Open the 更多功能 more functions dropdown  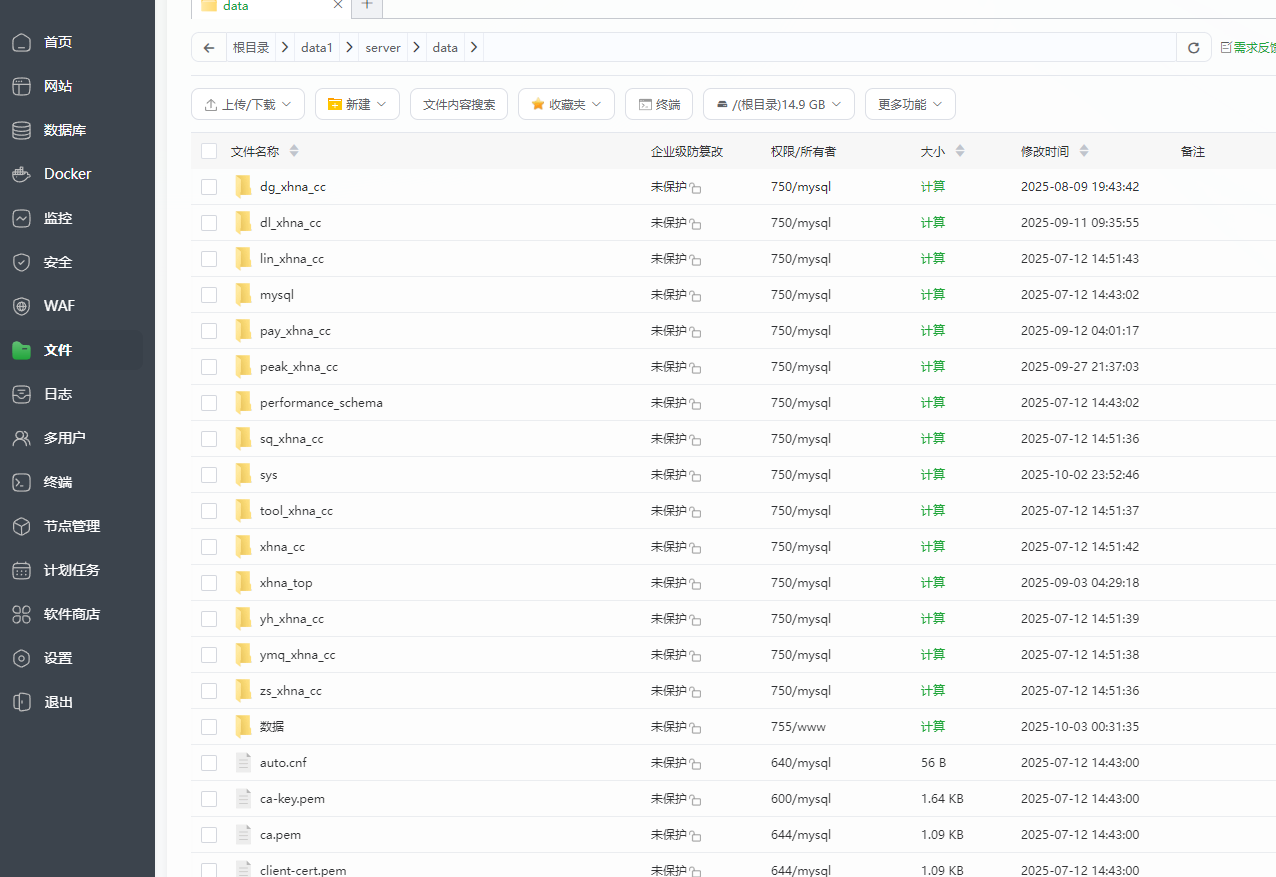click(910, 103)
